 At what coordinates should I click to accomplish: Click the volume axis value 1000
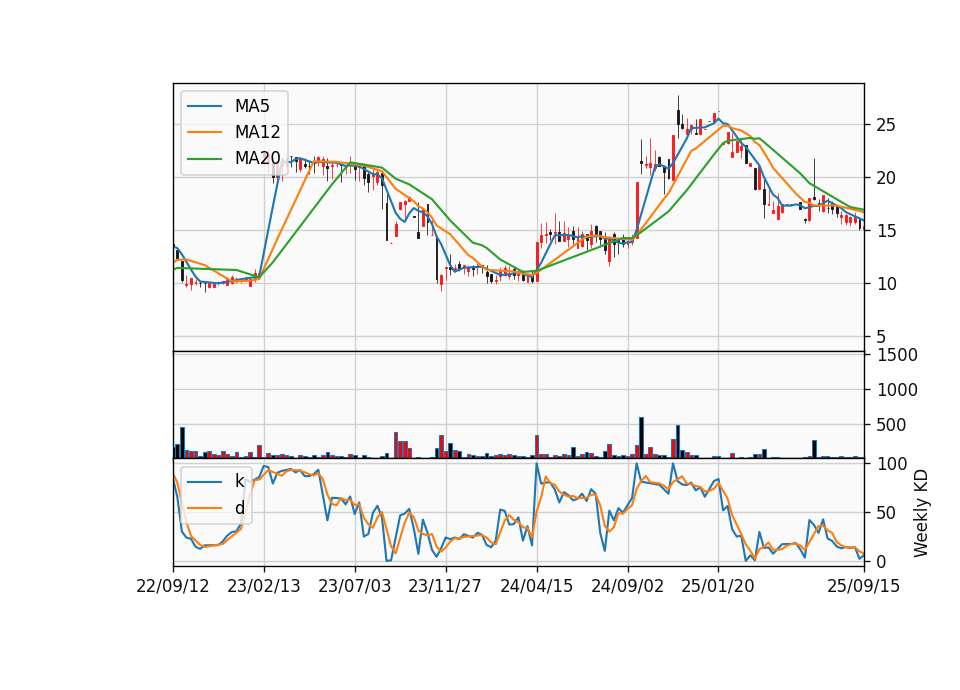click(x=897, y=390)
